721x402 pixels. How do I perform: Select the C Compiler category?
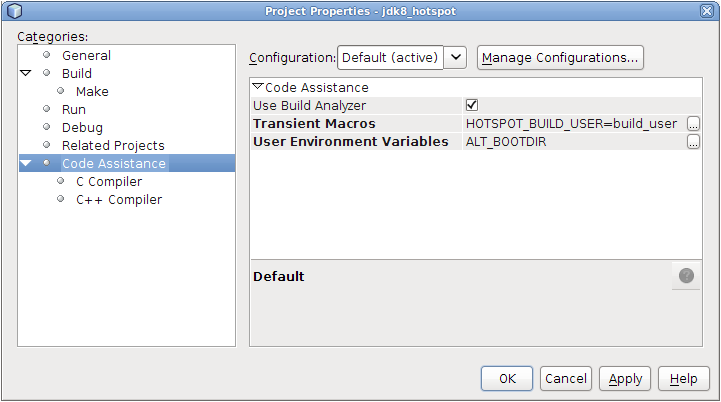tap(109, 182)
